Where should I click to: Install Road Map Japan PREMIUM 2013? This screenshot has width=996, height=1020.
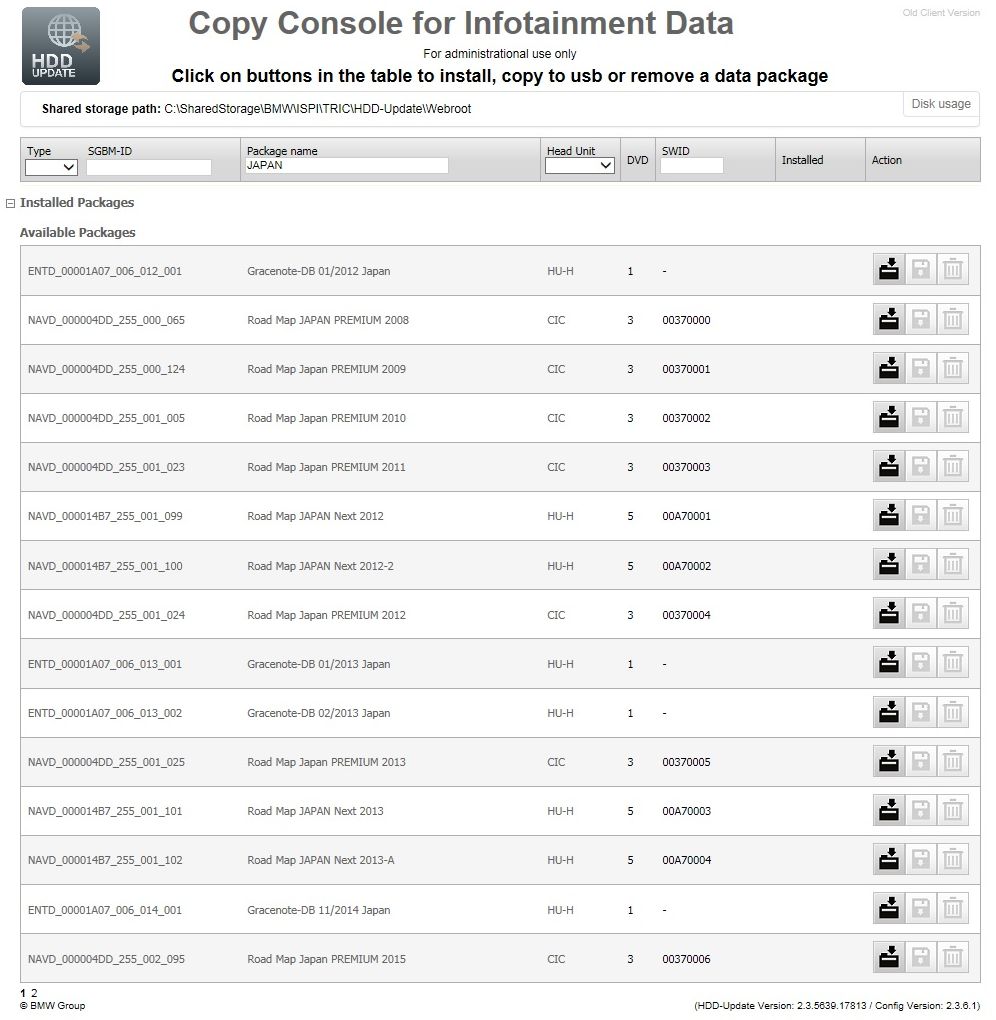tap(889, 761)
